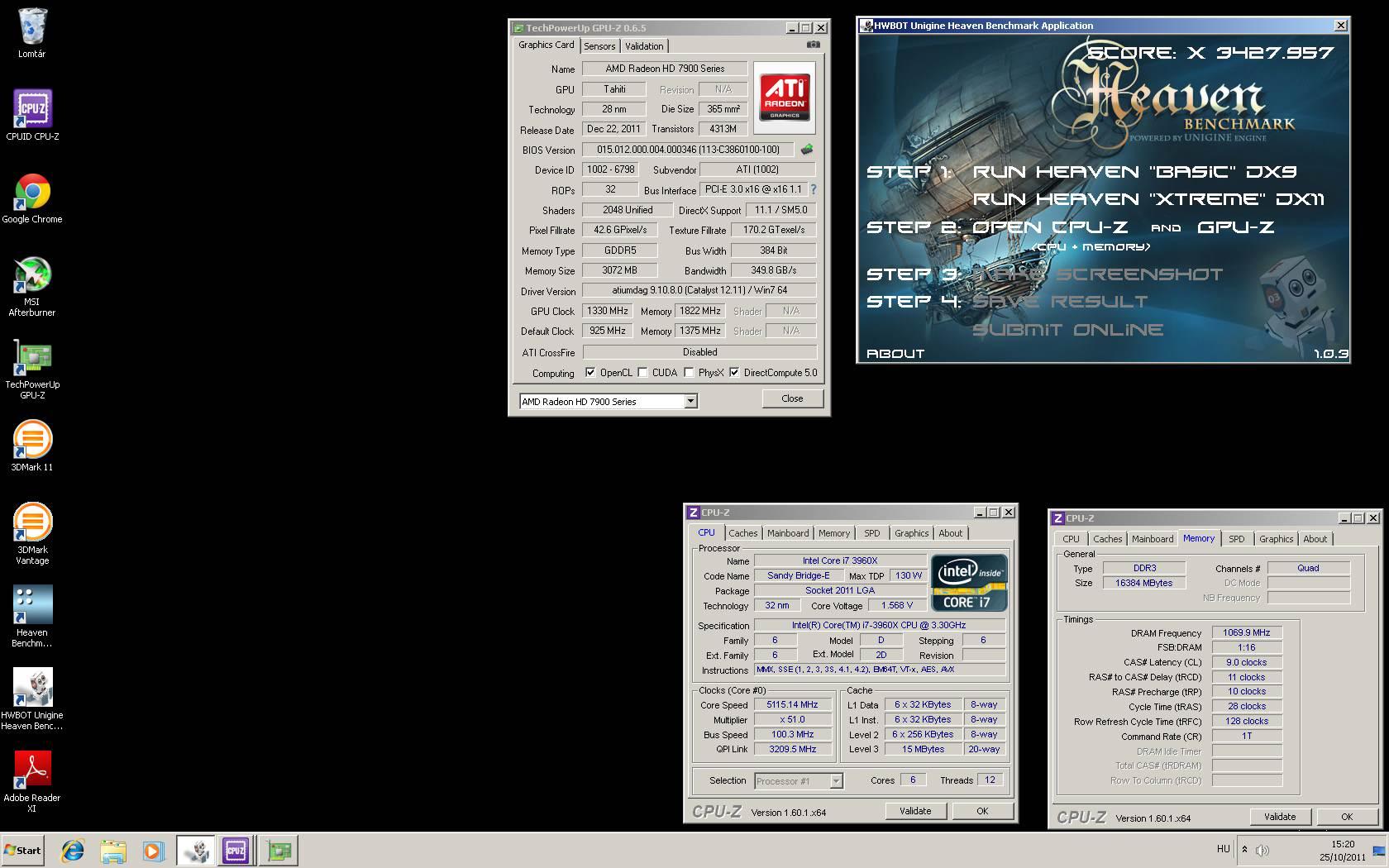The width and height of the screenshot is (1389, 868).
Task: Open Windows Explorer folder in taskbar
Action: tap(113, 850)
